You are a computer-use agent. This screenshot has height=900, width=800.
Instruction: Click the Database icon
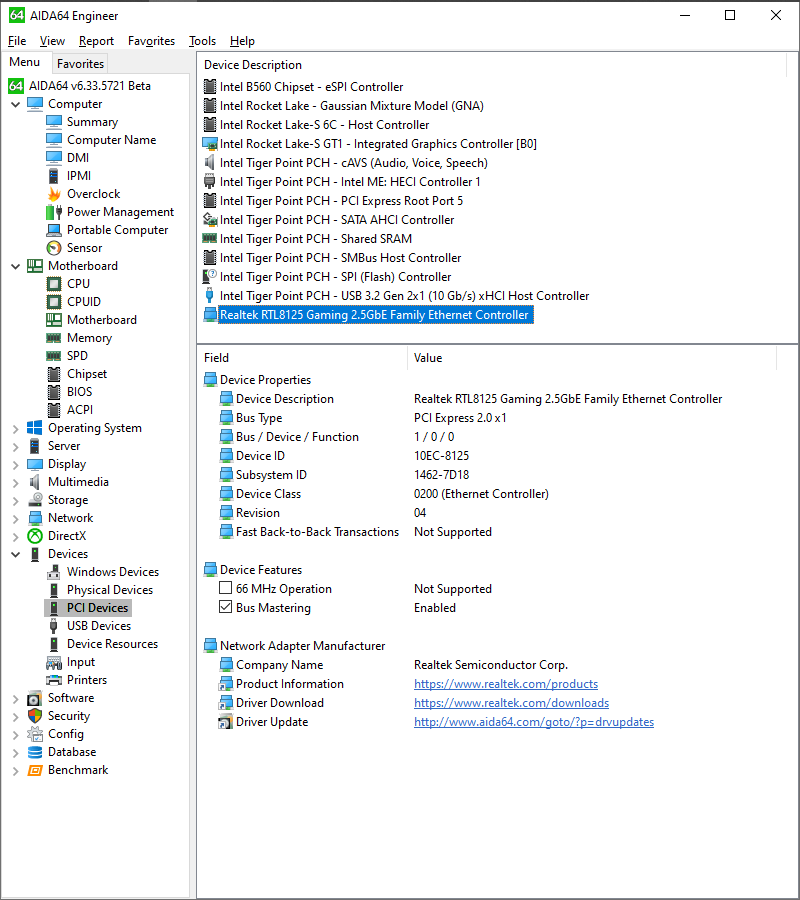point(35,752)
